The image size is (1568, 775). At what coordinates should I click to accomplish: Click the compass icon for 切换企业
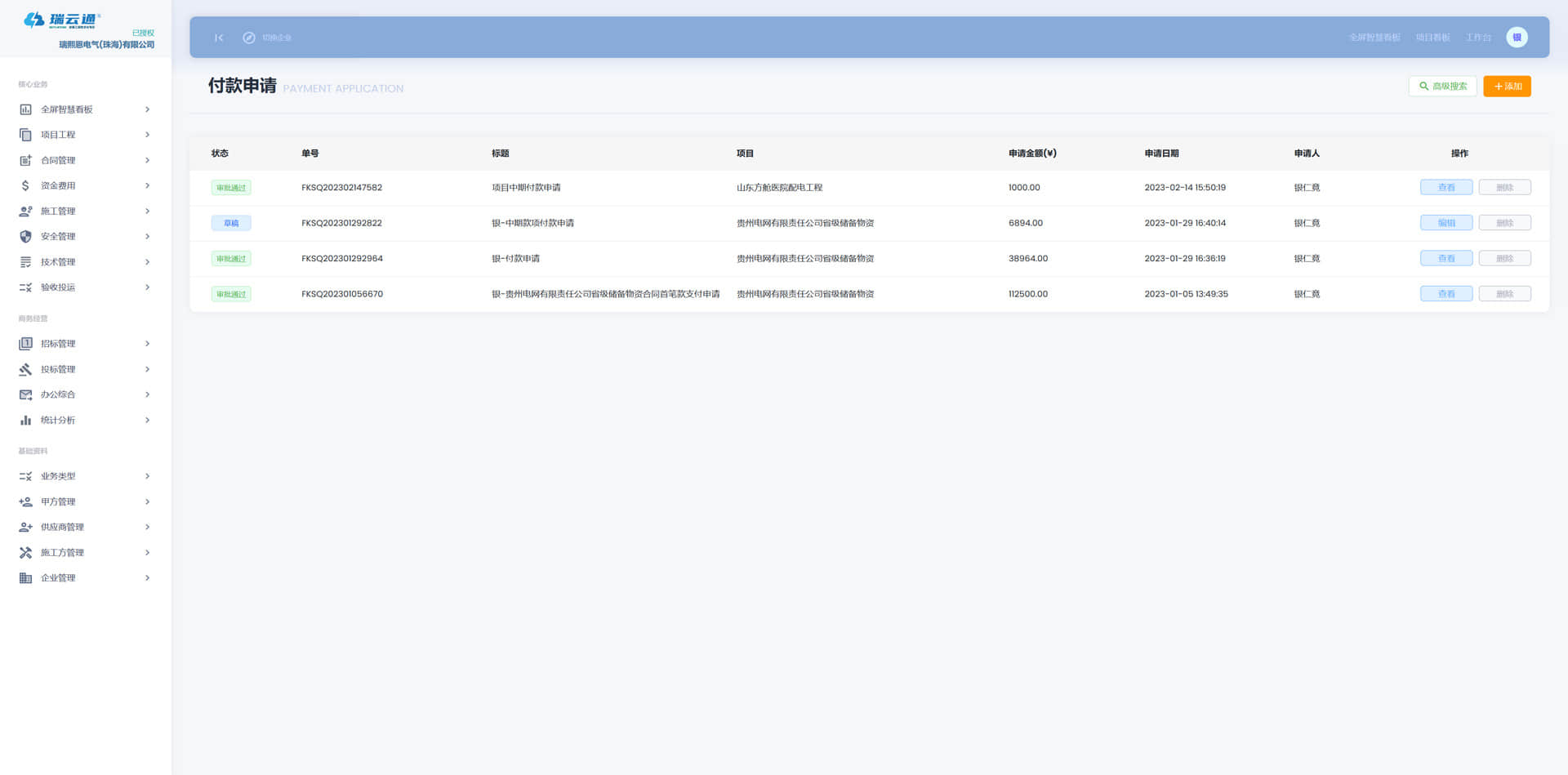coord(249,38)
